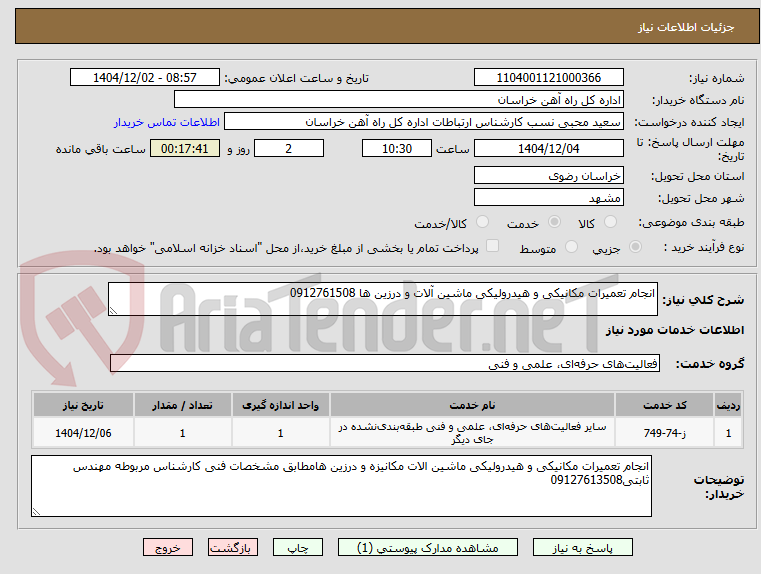Click the چاپ print button
Screen dimensions: 761x574
point(298,547)
